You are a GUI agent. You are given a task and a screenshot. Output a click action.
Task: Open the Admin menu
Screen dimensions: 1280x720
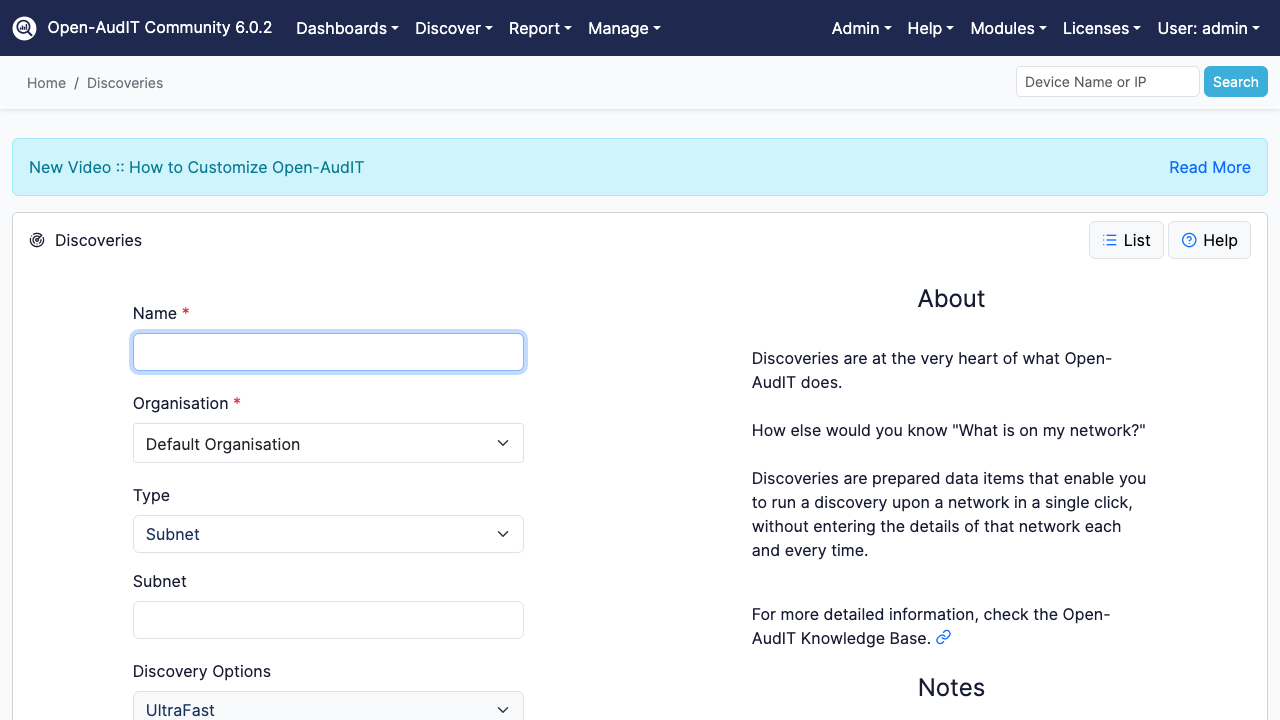coord(861,28)
